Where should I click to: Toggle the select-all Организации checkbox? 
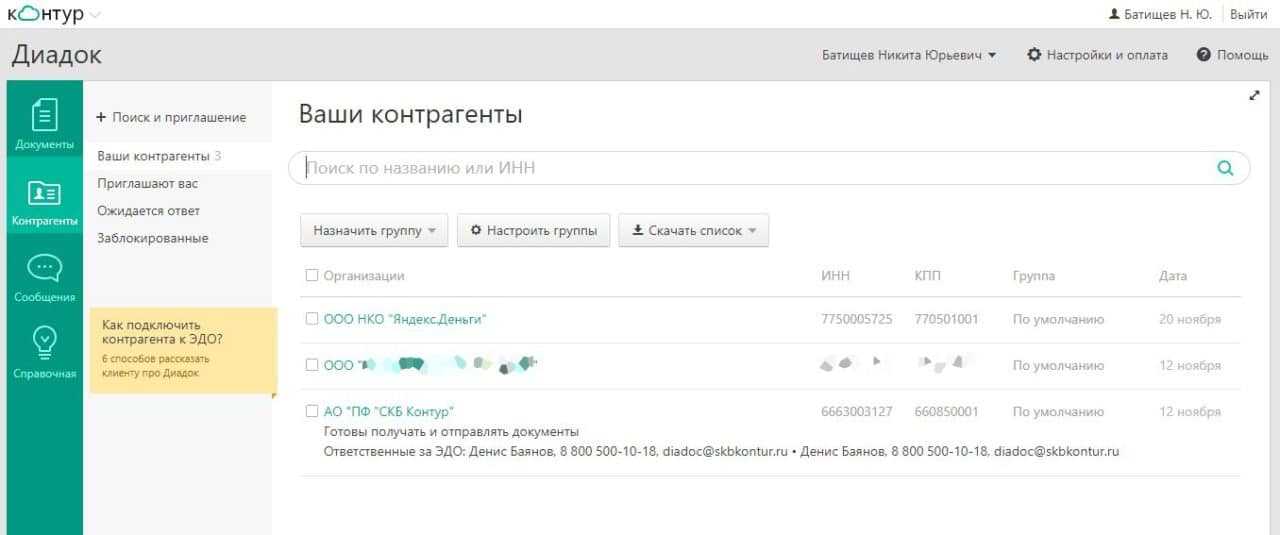tap(311, 276)
